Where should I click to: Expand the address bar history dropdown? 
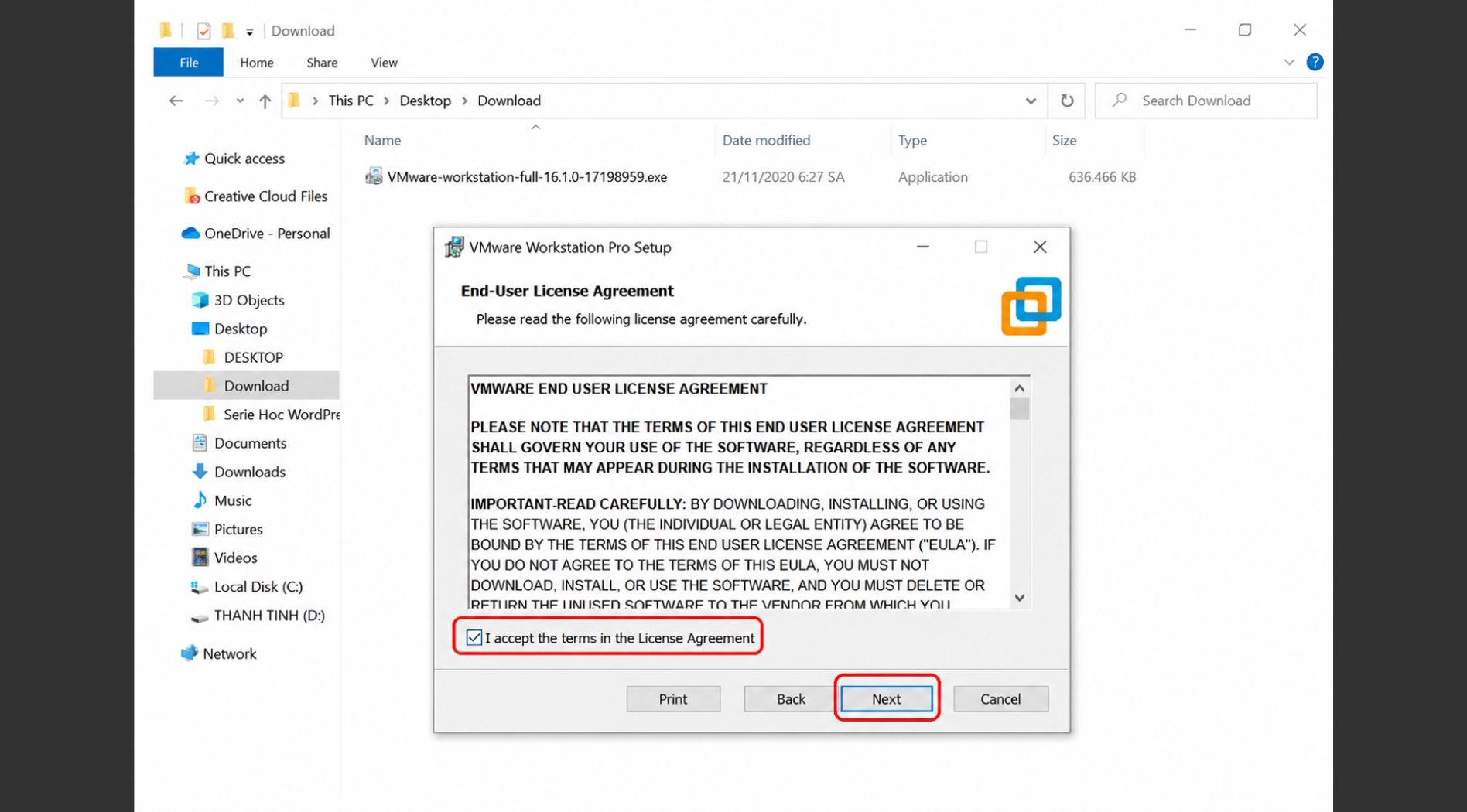coord(1031,101)
